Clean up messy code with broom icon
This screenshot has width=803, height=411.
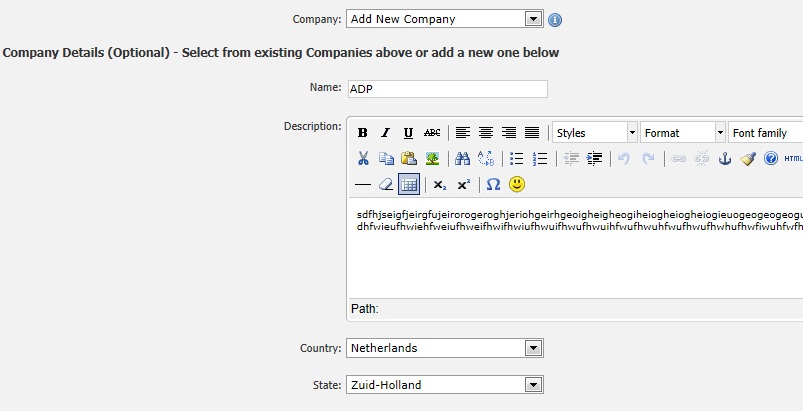[748, 158]
